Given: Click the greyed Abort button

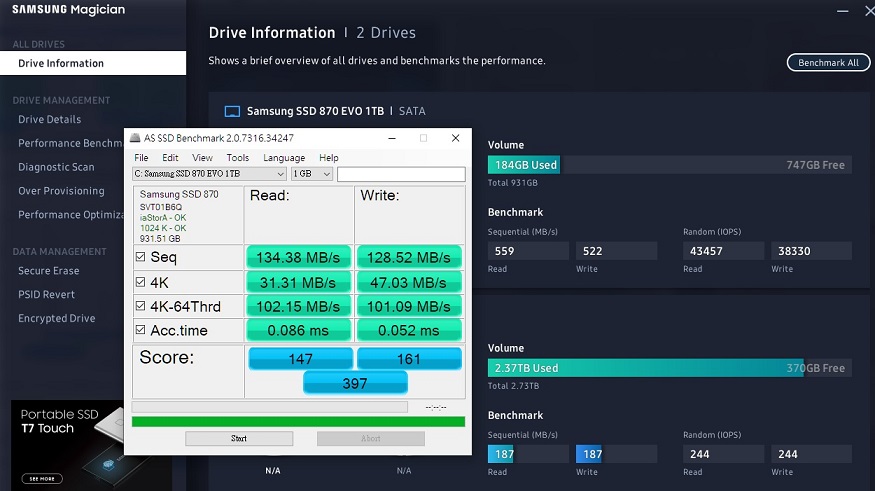Looking at the screenshot, I should pyautogui.click(x=371, y=439).
